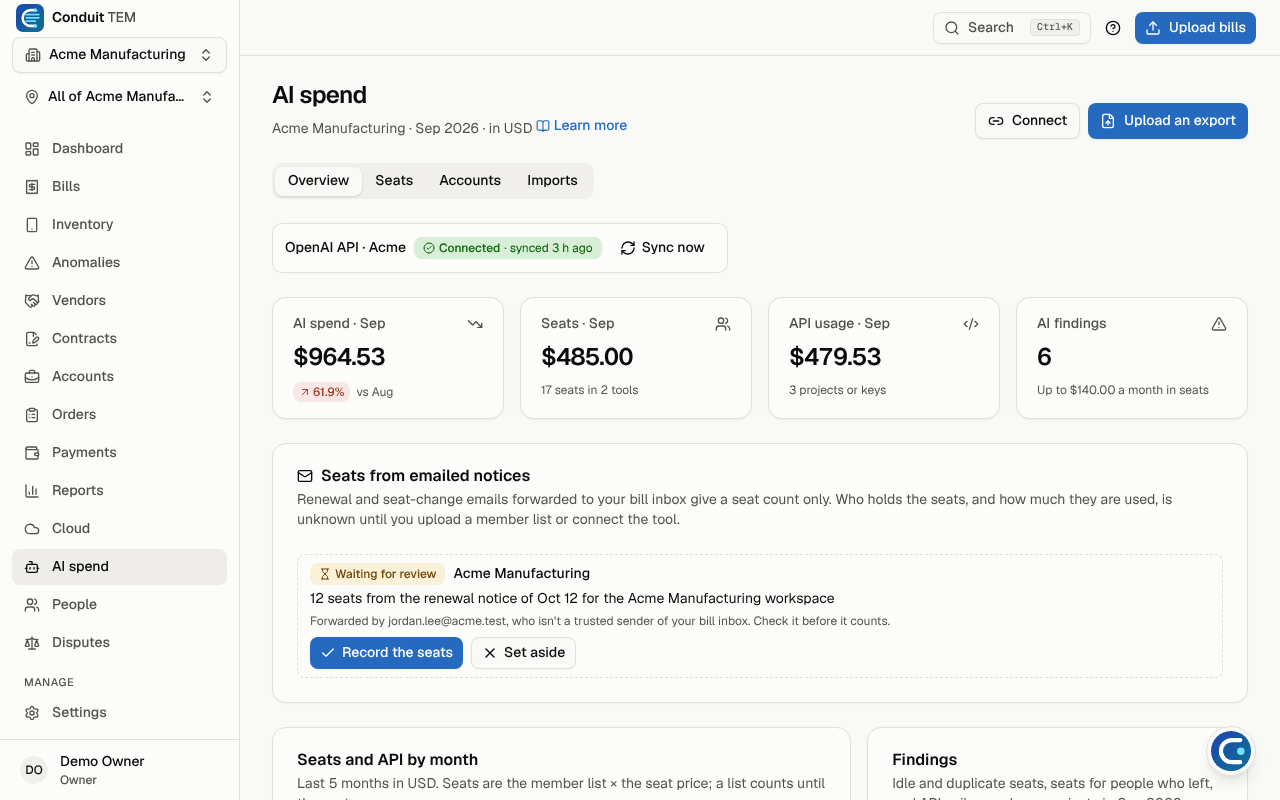Image resolution: width=1280 pixels, height=800 pixels.
Task: Click the People icon in sidebar
Action: pyautogui.click(x=32, y=604)
